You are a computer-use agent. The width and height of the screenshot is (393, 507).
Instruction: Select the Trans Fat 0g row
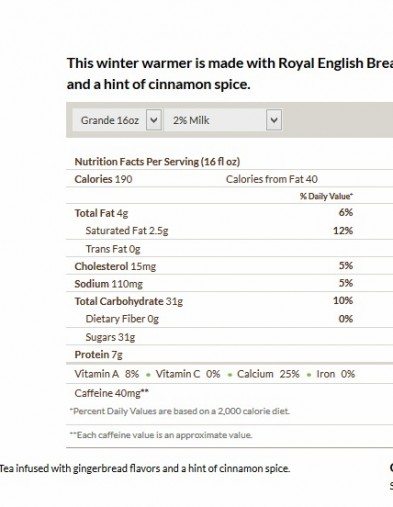(230, 248)
